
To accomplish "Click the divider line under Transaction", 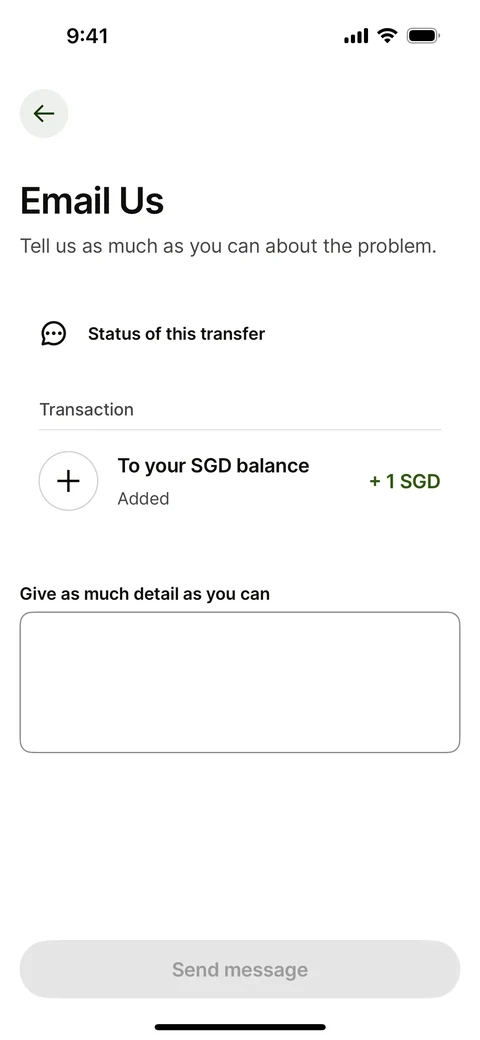I will tap(240, 430).
